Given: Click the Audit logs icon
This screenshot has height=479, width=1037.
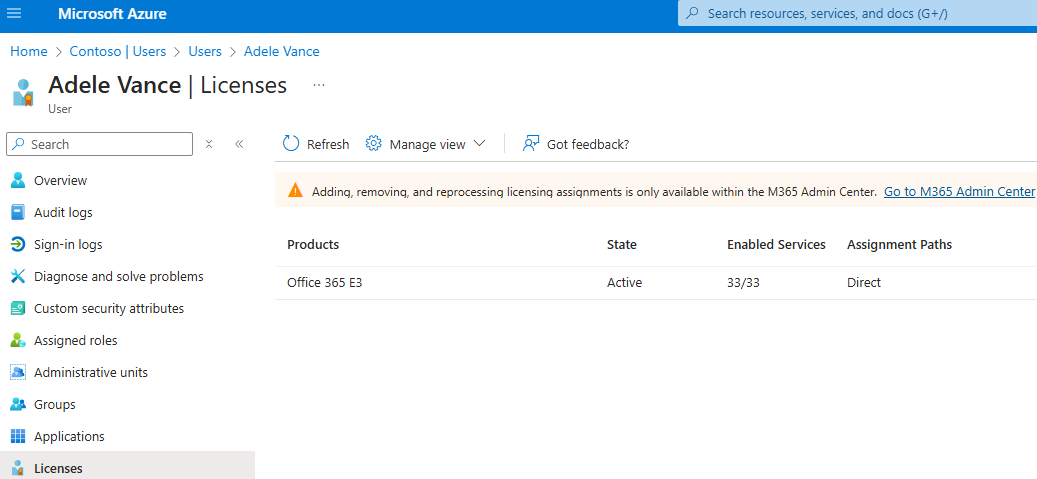Looking at the screenshot, I should point(18,212).
